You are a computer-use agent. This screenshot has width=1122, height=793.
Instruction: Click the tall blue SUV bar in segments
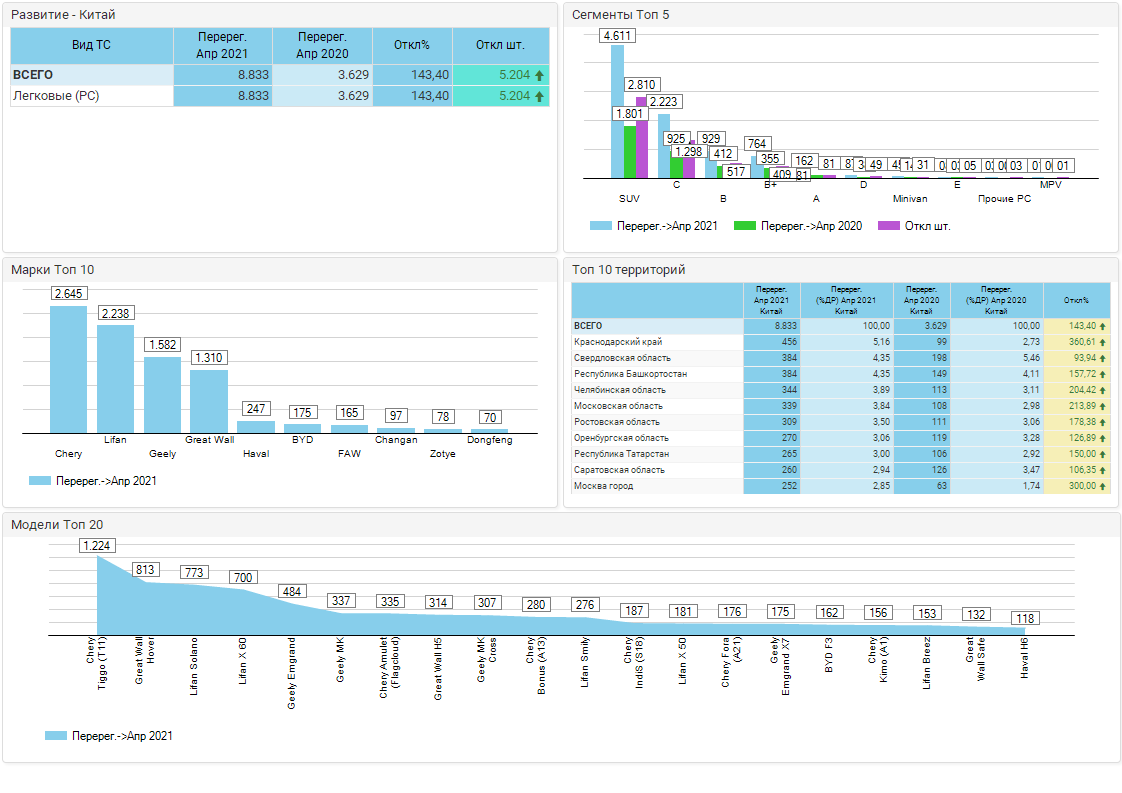tap(617, 112)
